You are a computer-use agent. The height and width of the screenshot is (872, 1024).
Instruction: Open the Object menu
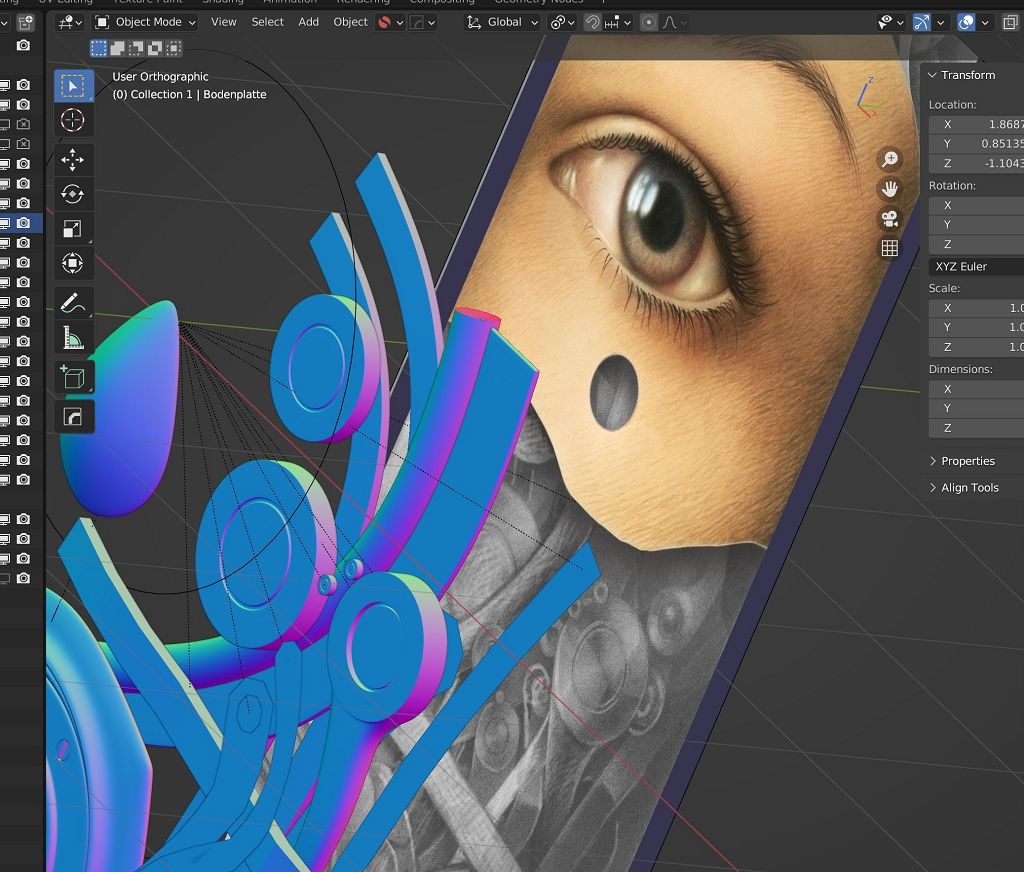click(351, 22)
